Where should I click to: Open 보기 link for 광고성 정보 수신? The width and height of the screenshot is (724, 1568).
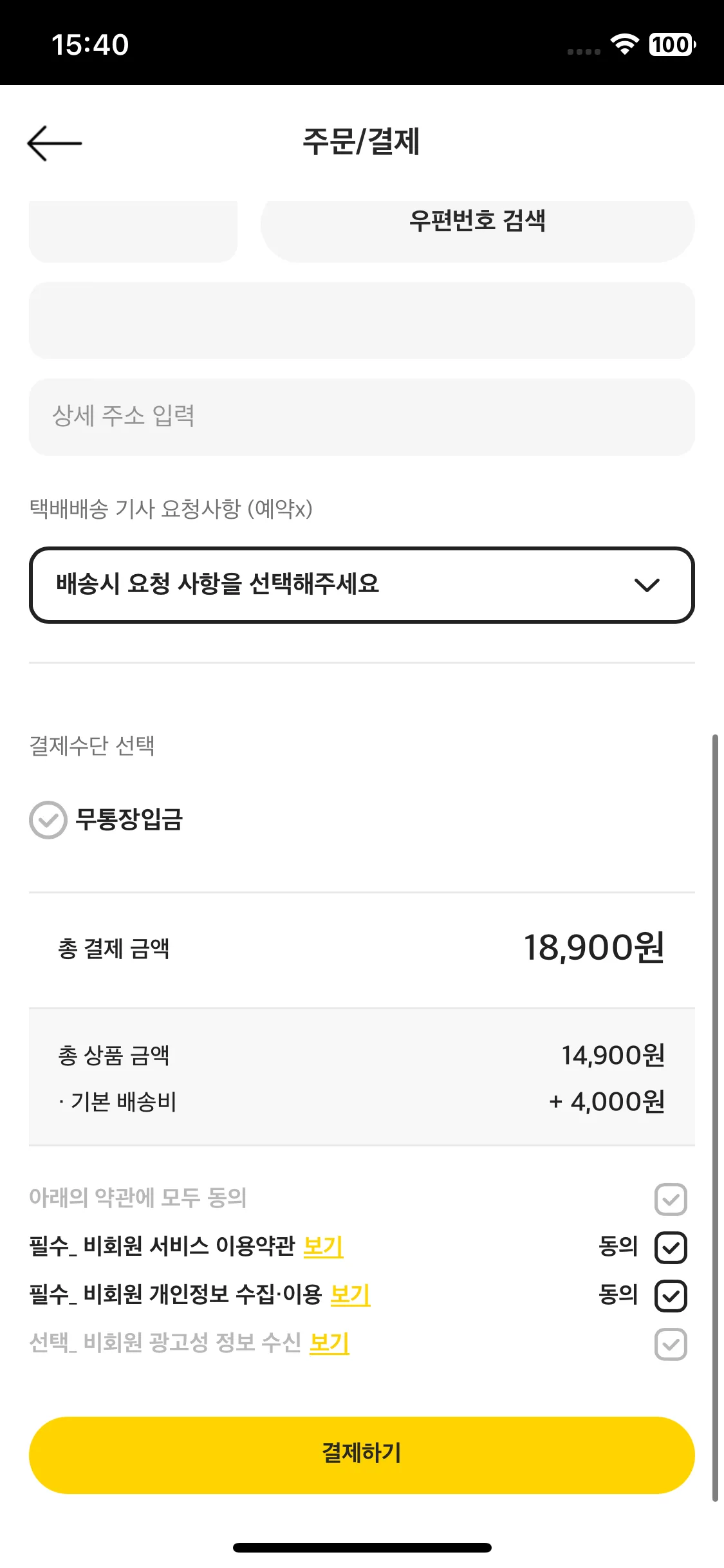[330, 1343]
